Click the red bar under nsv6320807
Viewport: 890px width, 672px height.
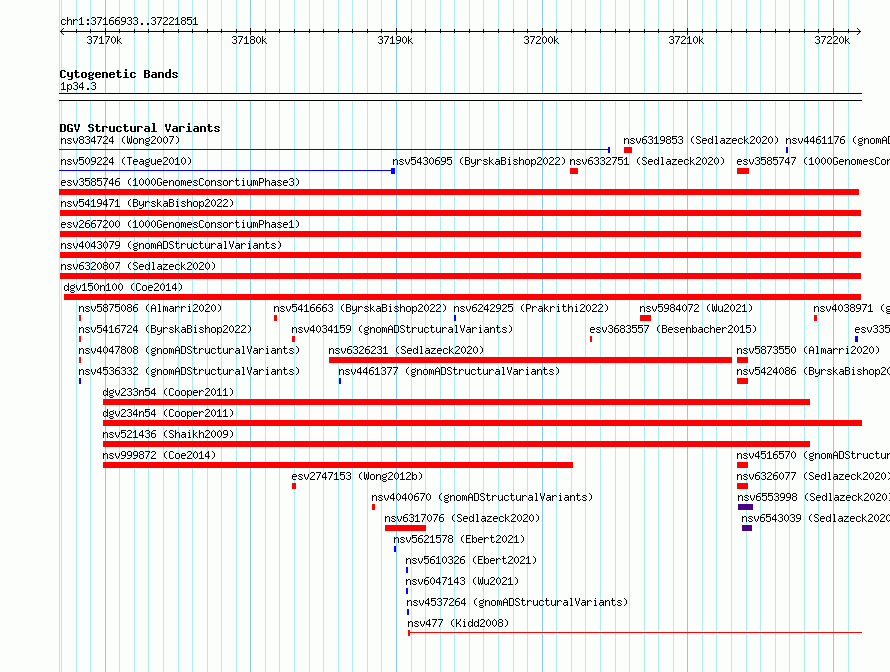[460, 276]
